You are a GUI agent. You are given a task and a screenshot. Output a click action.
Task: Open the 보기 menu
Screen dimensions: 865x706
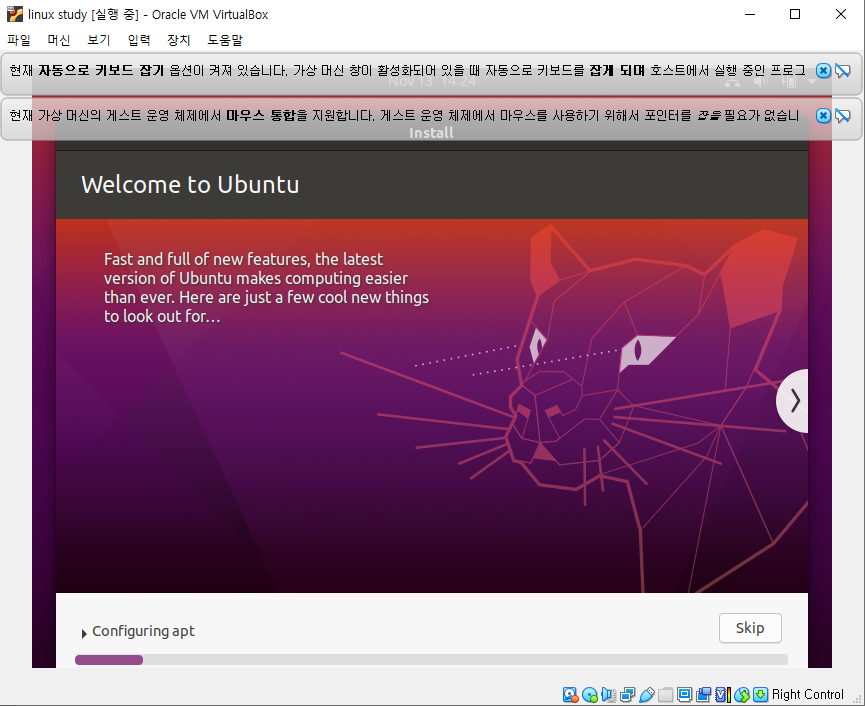click(99, 40)
